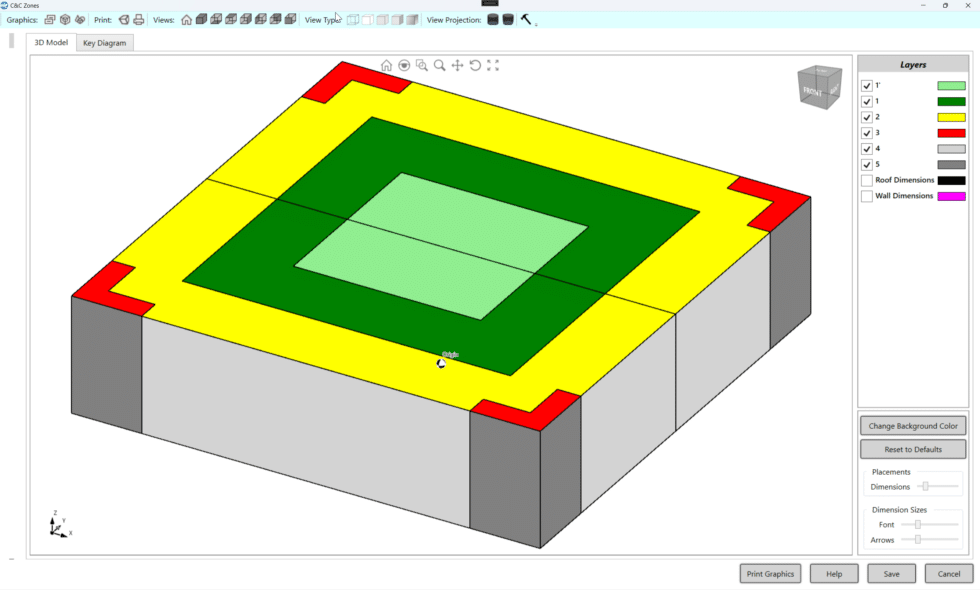
Task: Switch to the 3D Model tab
Action: click(x=51, y=42)
